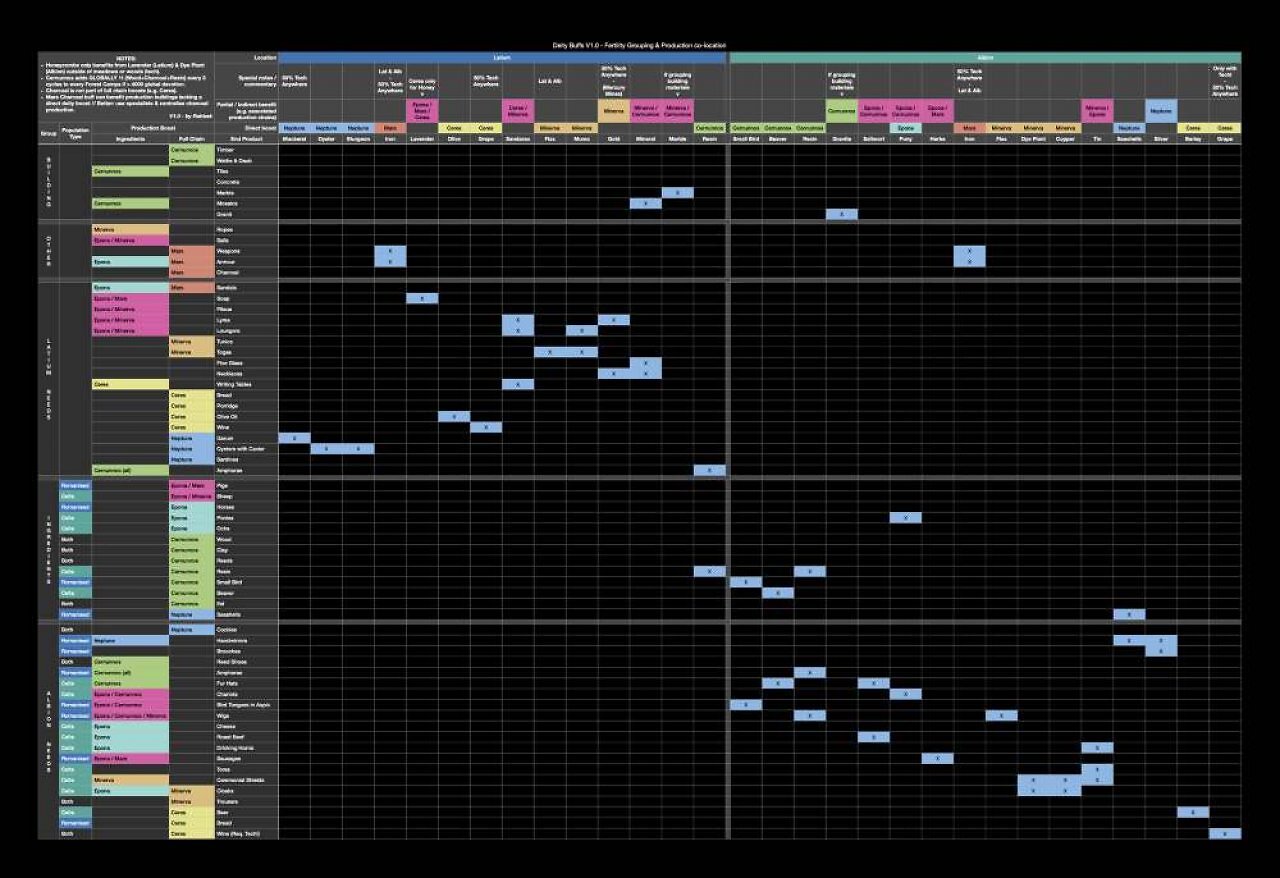Click the Epona / Cernunnos / Minerva ingredient cell
The image size is (1280, 878).
click(130, 716)
